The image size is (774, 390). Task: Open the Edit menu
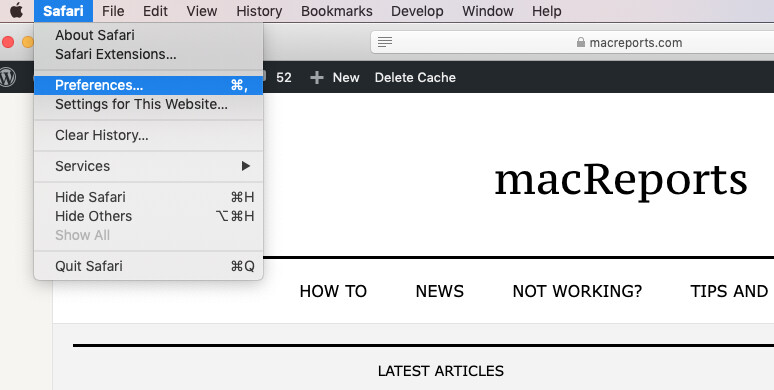(155, 11)
